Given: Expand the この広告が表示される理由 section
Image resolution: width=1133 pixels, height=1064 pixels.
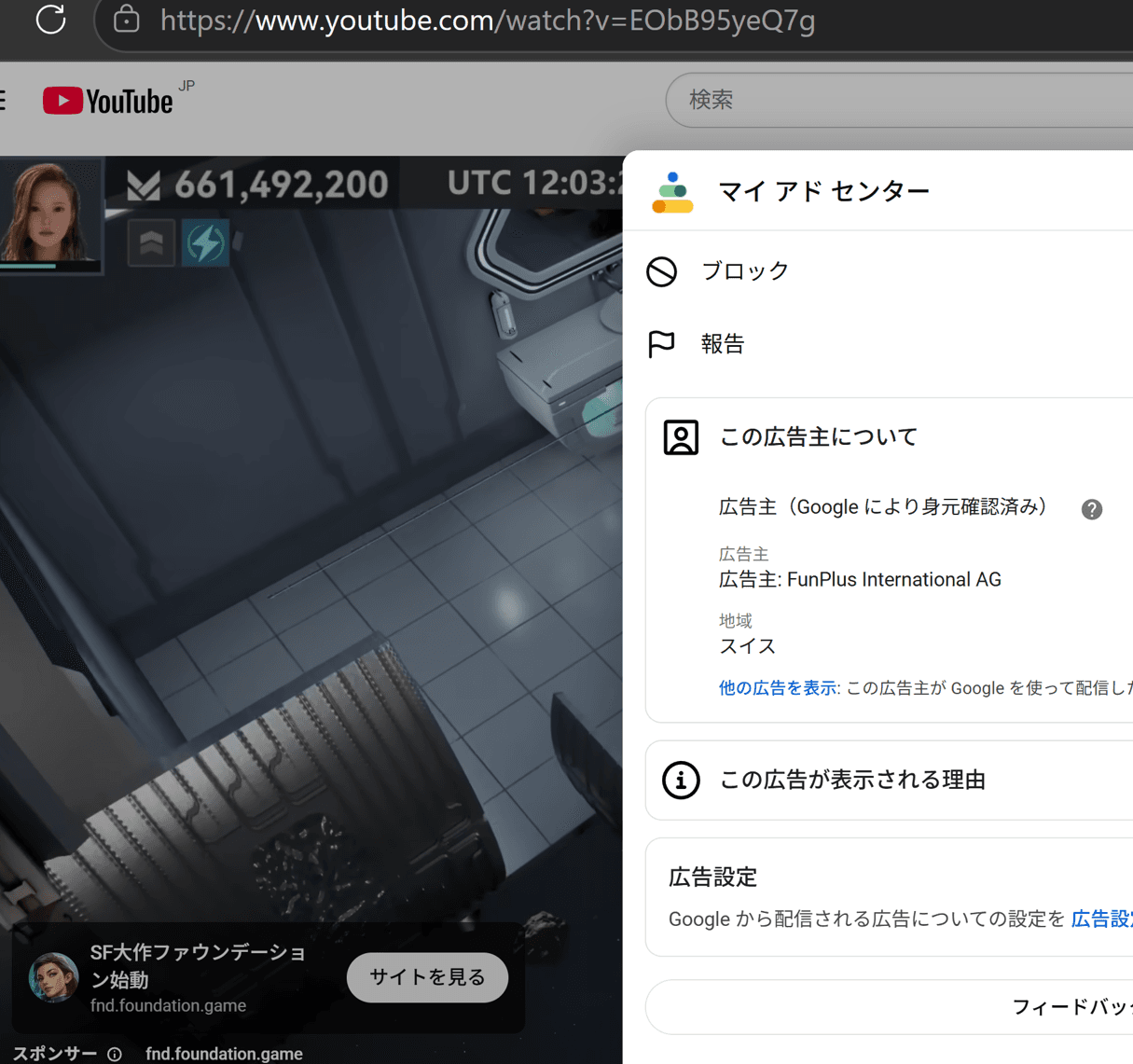Looking at the screenshot, I should click(x=889, y=781).
